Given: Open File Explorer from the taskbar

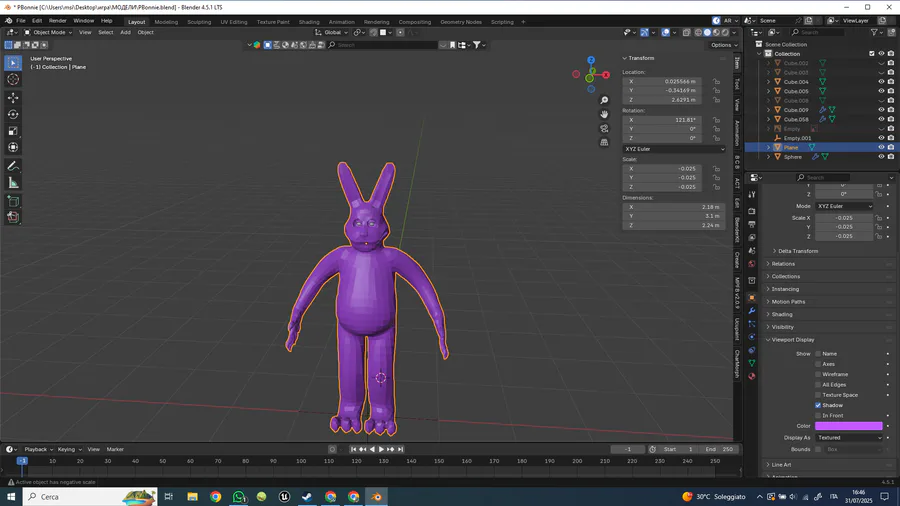Looking at the screenshot, I should 192,497.
